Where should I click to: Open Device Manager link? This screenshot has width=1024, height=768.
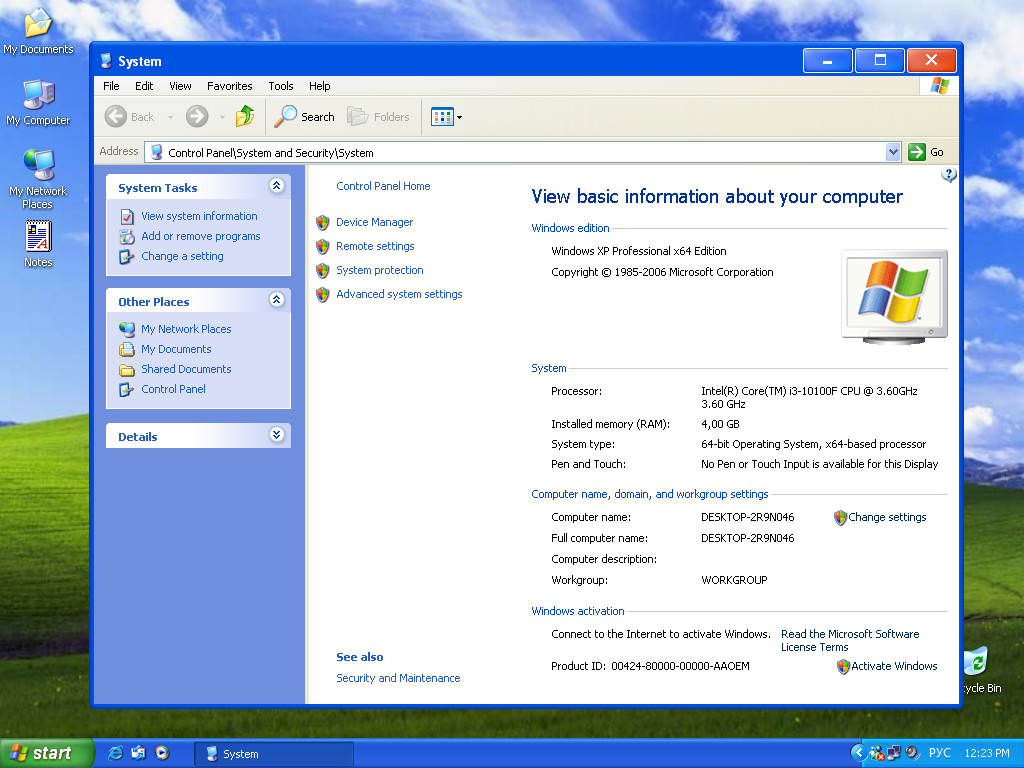pyautogui.click(x=374, y=222)
